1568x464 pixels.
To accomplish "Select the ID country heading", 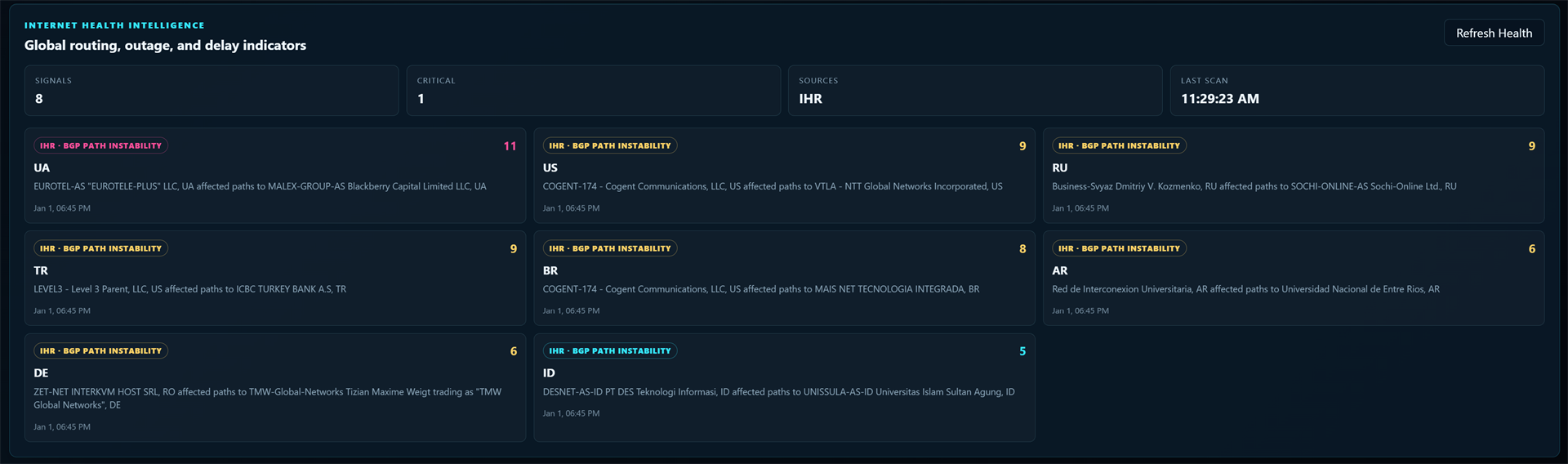I will click(549, 373).
